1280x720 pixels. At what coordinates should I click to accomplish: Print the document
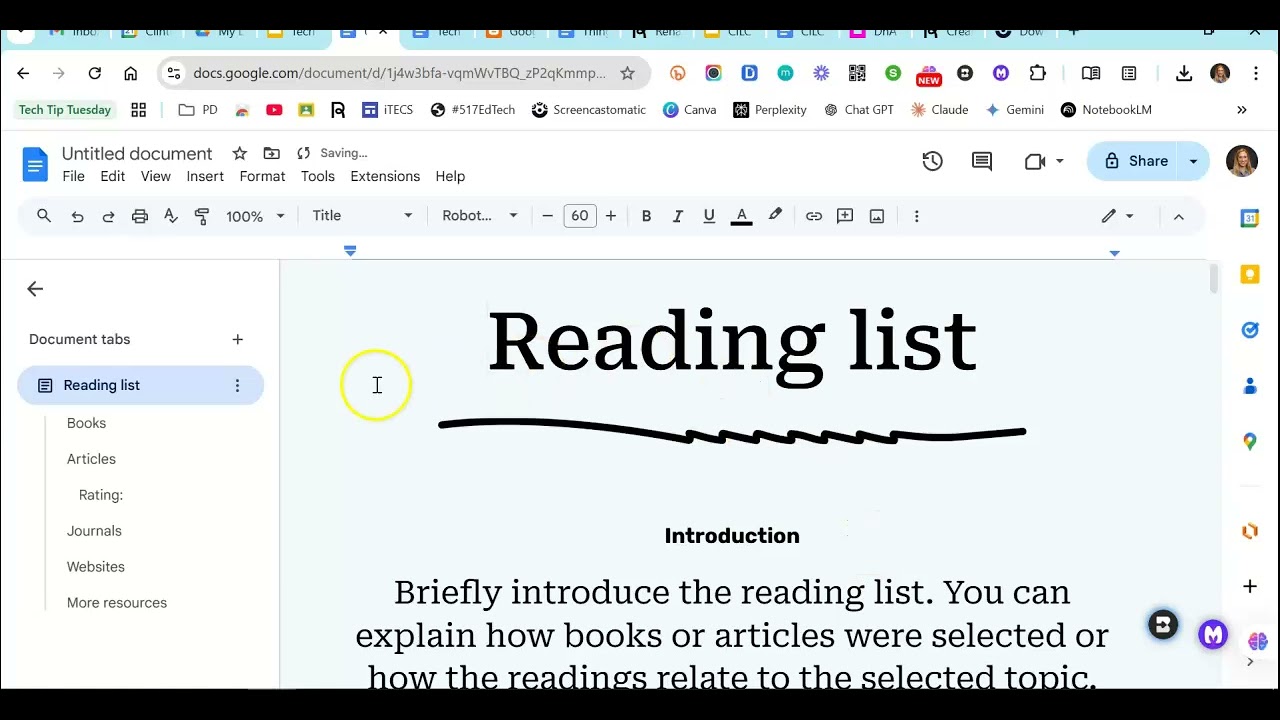[140, 216]
